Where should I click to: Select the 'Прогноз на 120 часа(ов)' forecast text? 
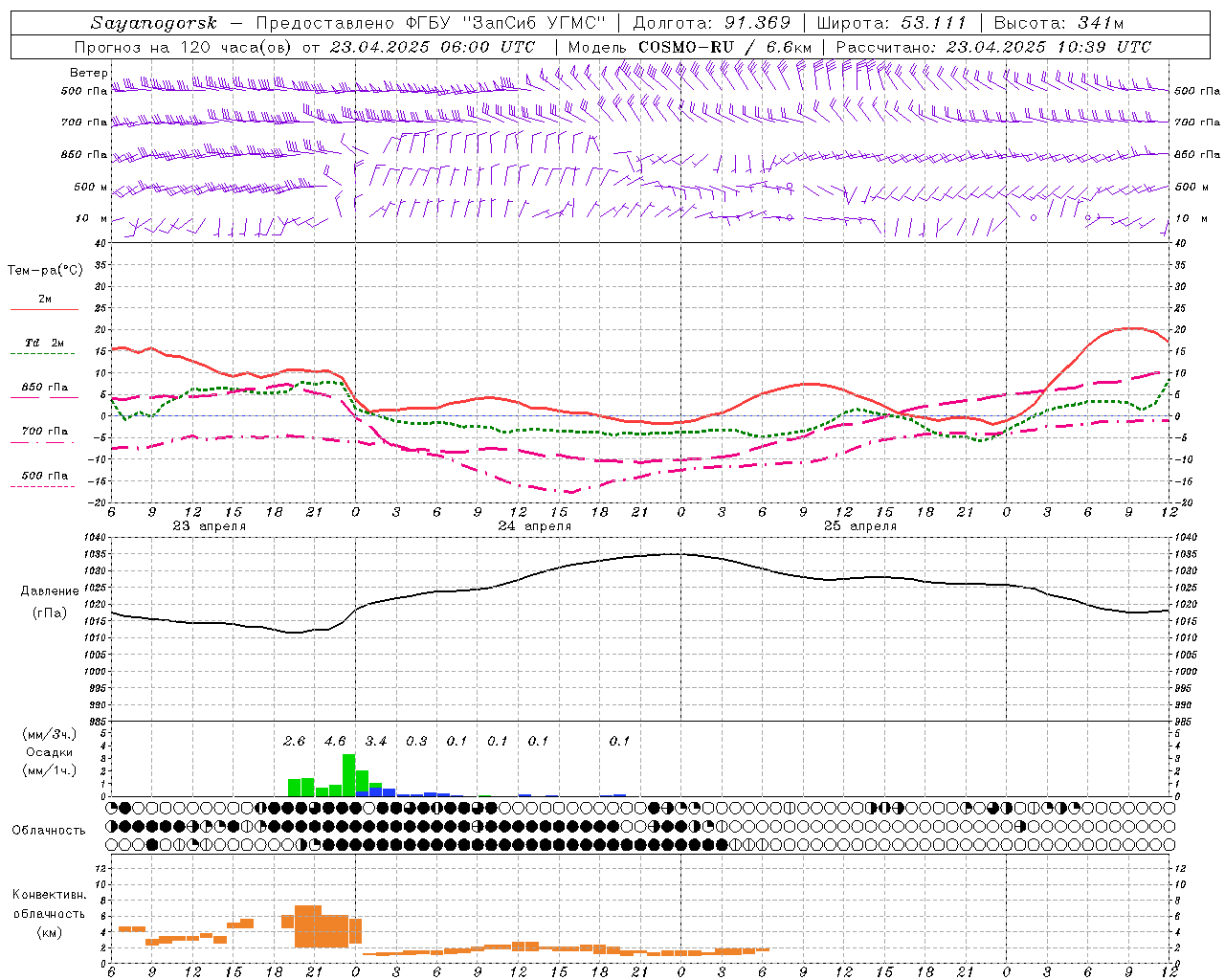tap(185, 47)
